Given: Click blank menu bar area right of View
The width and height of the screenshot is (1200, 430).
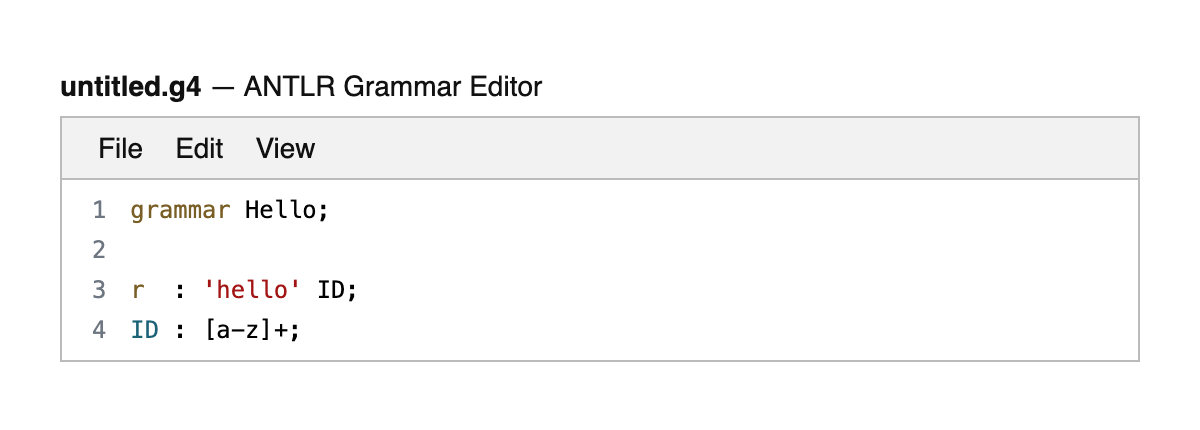Looking at the screenshot, I should click(700, 149).
